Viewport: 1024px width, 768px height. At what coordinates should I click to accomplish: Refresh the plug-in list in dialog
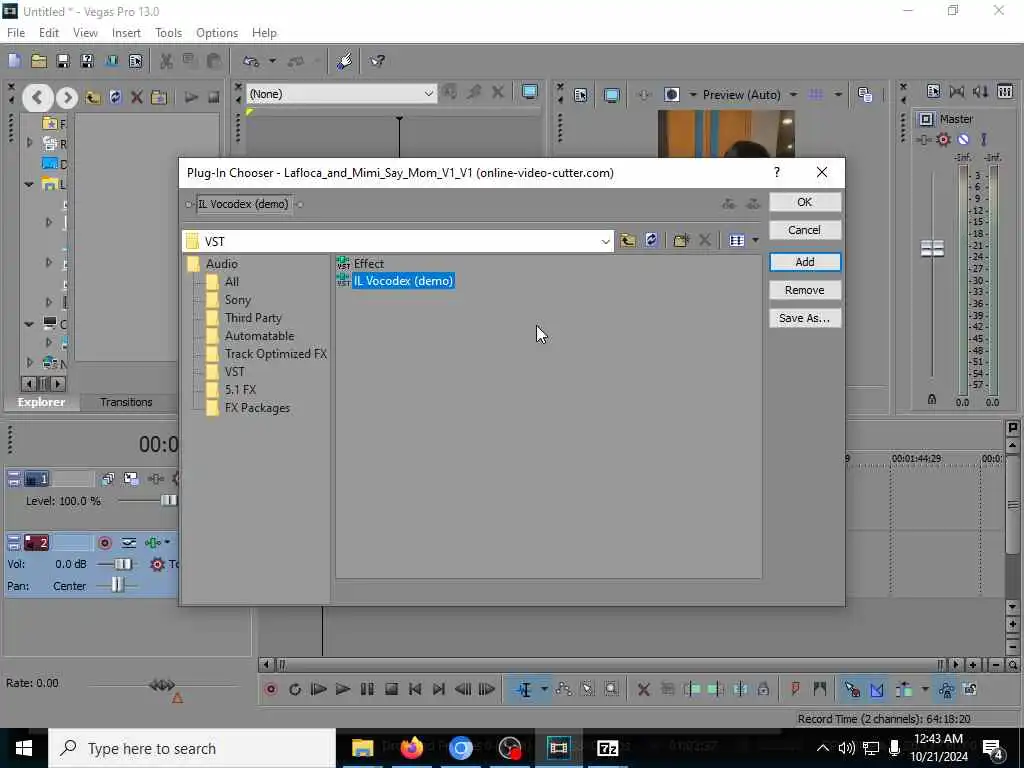point(651,240)
